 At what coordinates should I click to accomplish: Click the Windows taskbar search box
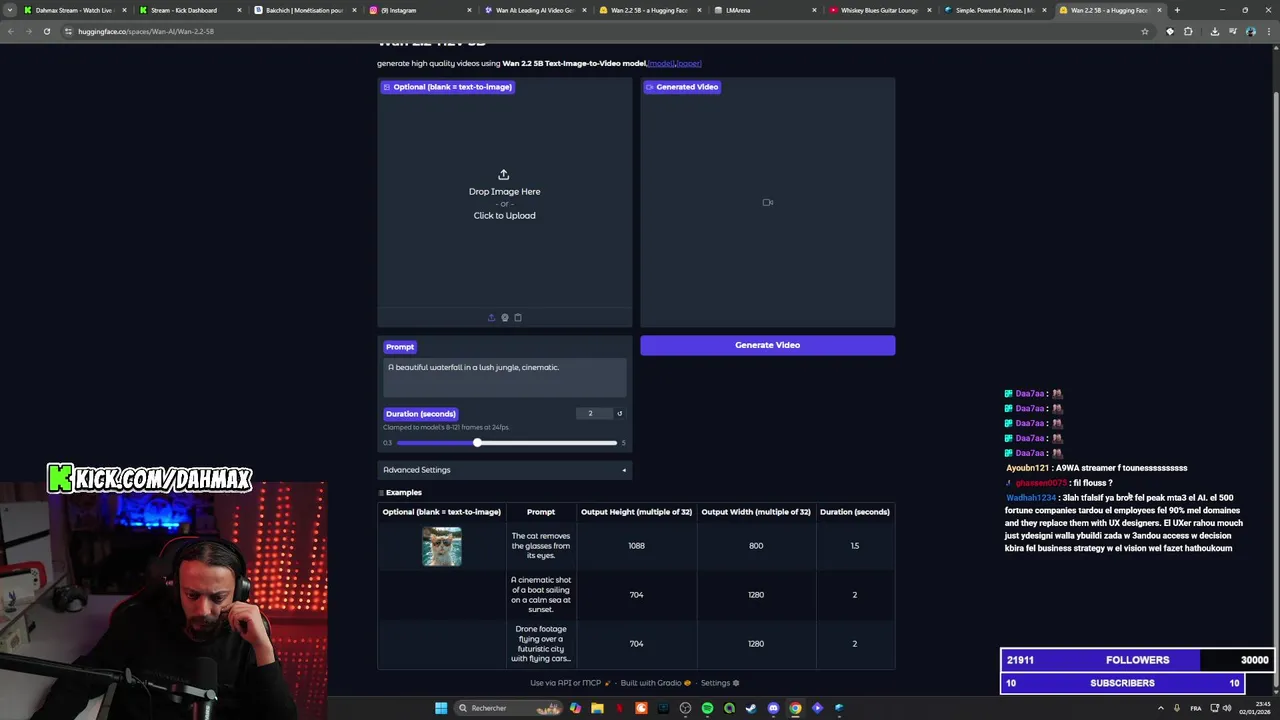pos(508,708)
